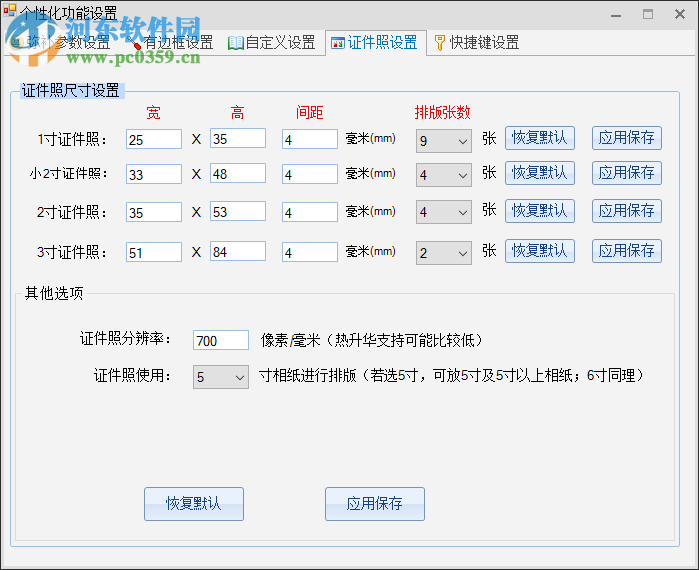Apply and save the 2寸证件照 row
The height and width of the screenshot is (570, 699).
tap(627, 211)
